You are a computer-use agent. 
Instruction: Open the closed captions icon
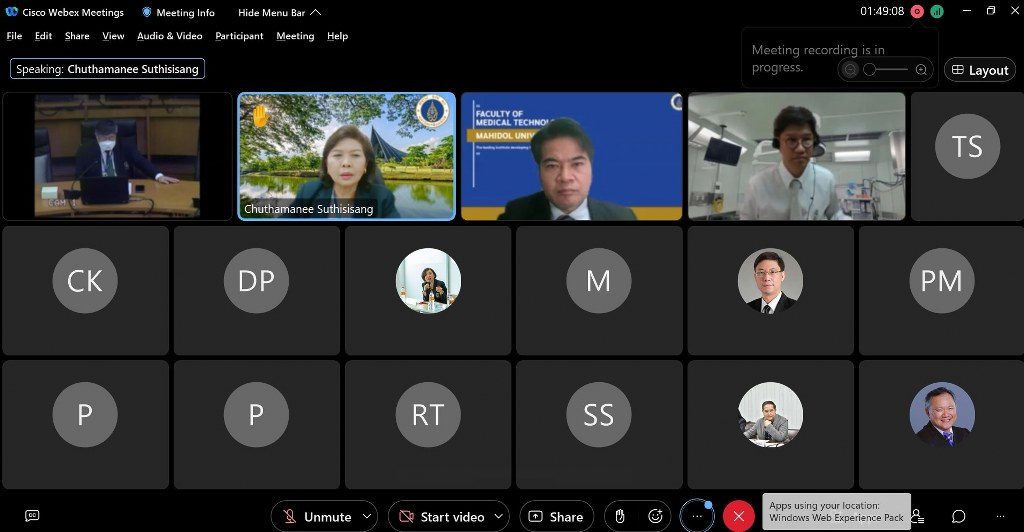[32, 516]
